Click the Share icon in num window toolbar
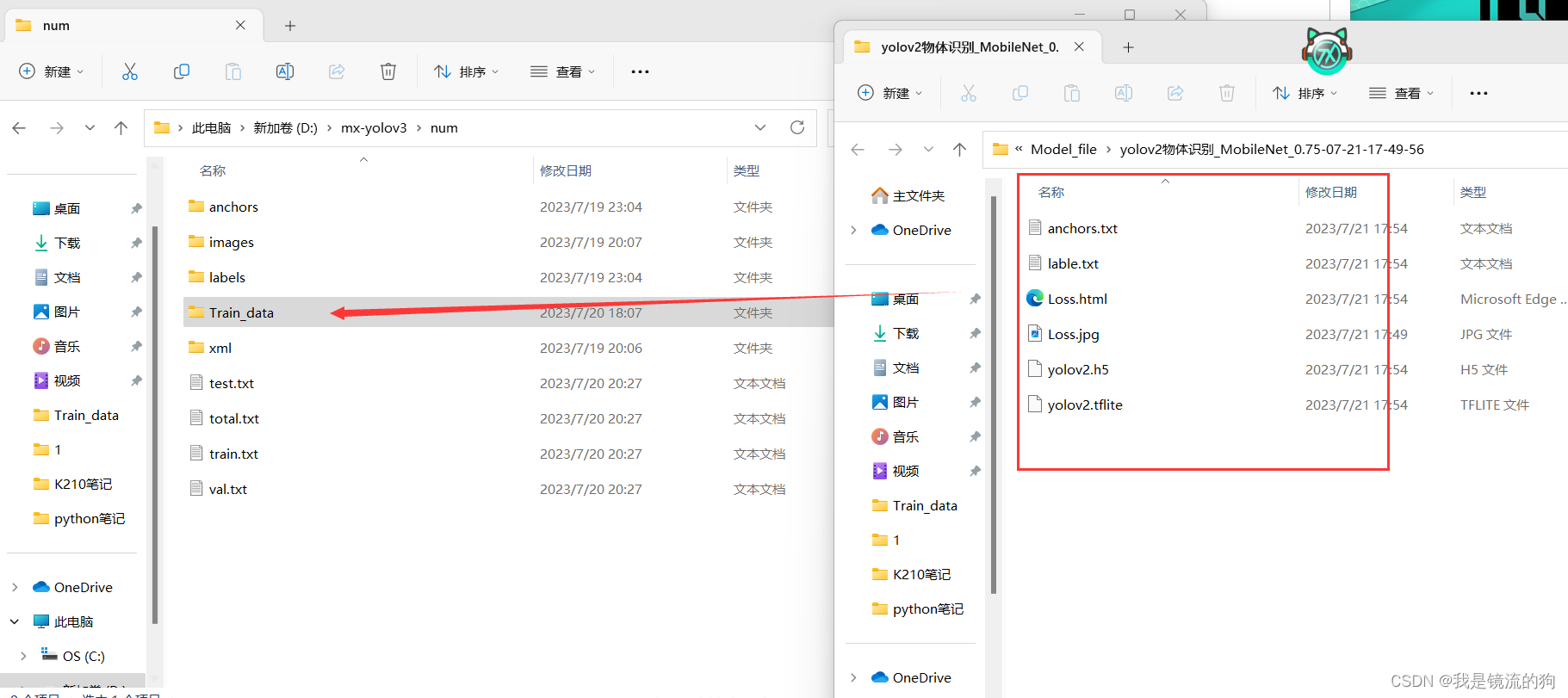The height and width of the screenshot is (698, 1568). (337, 71)
